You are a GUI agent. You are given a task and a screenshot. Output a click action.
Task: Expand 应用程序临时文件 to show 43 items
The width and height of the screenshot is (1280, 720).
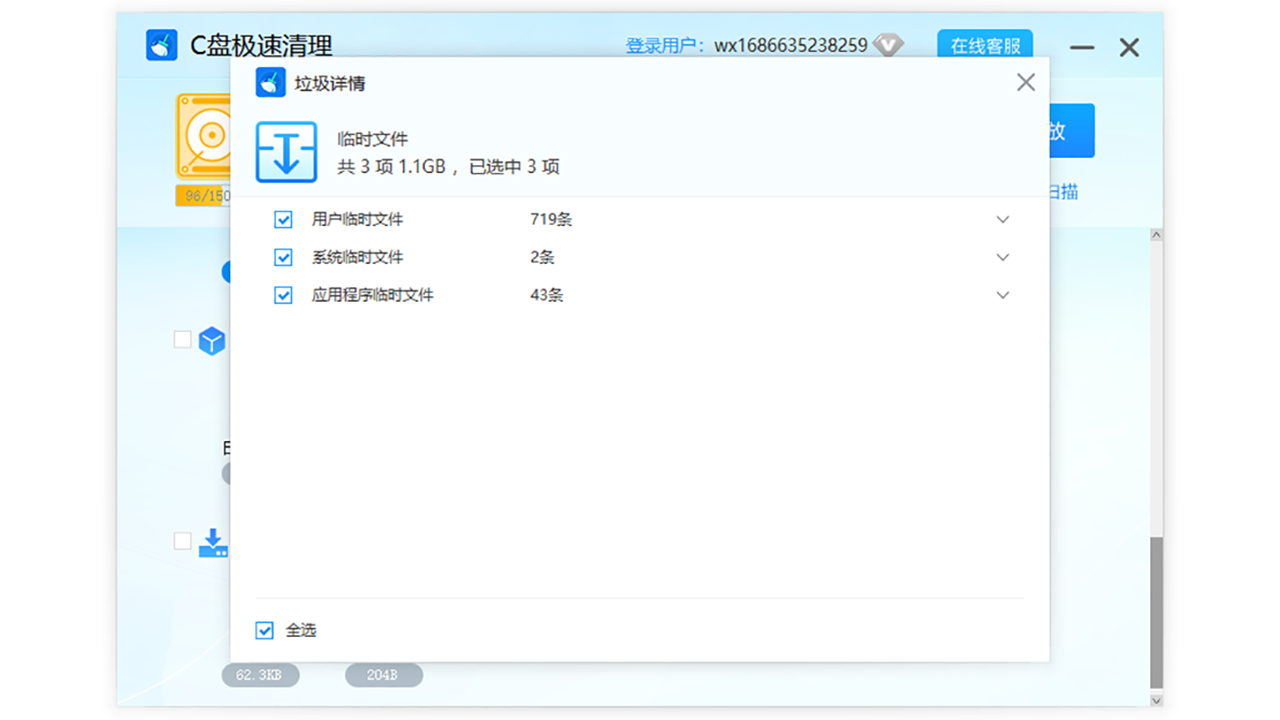pos(1002,295)
